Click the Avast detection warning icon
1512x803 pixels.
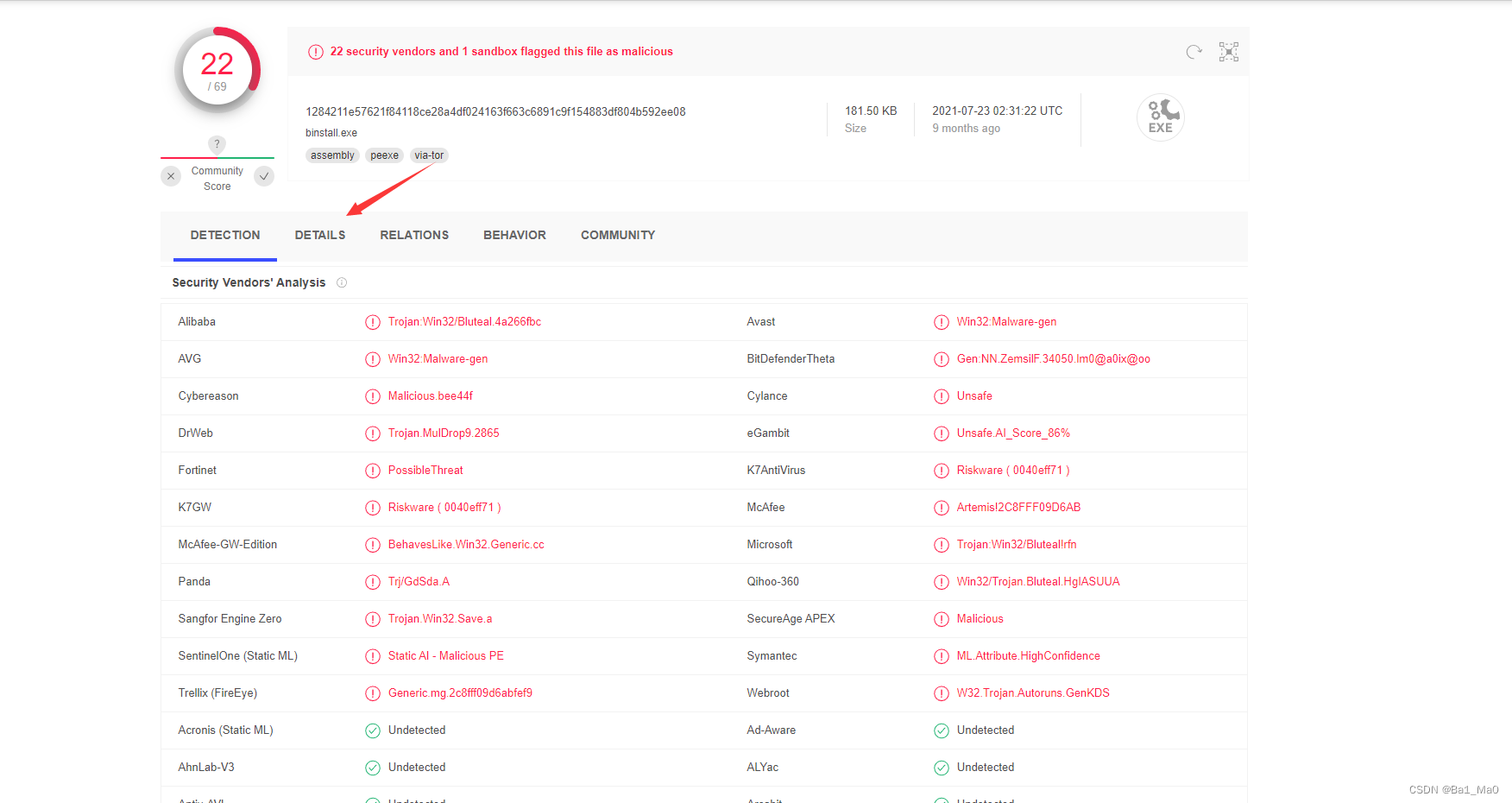[x=942, y=322]
